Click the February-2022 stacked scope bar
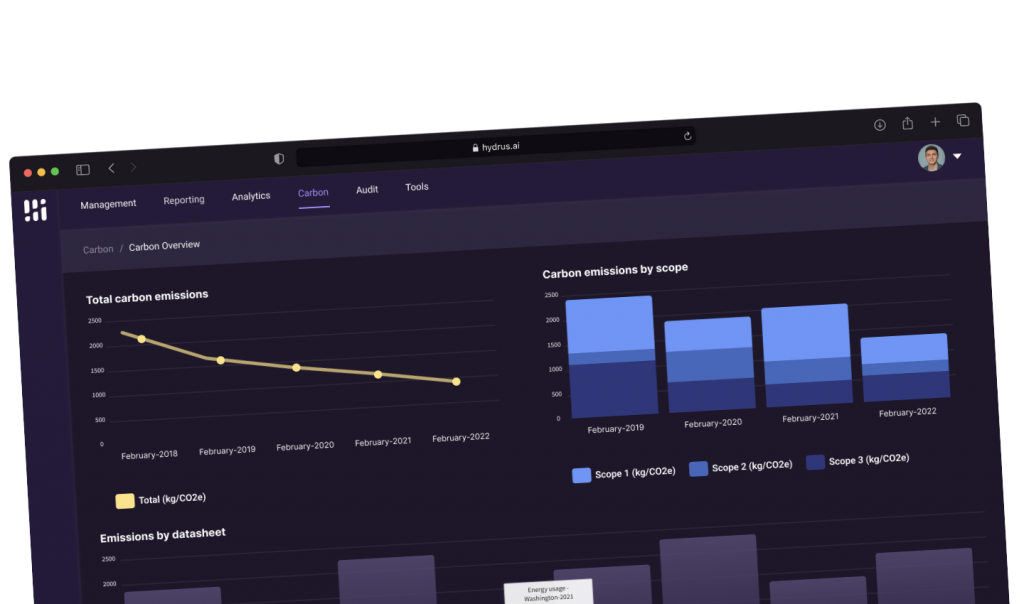The width and height of the screenshot is (1024, 604). 906,367
